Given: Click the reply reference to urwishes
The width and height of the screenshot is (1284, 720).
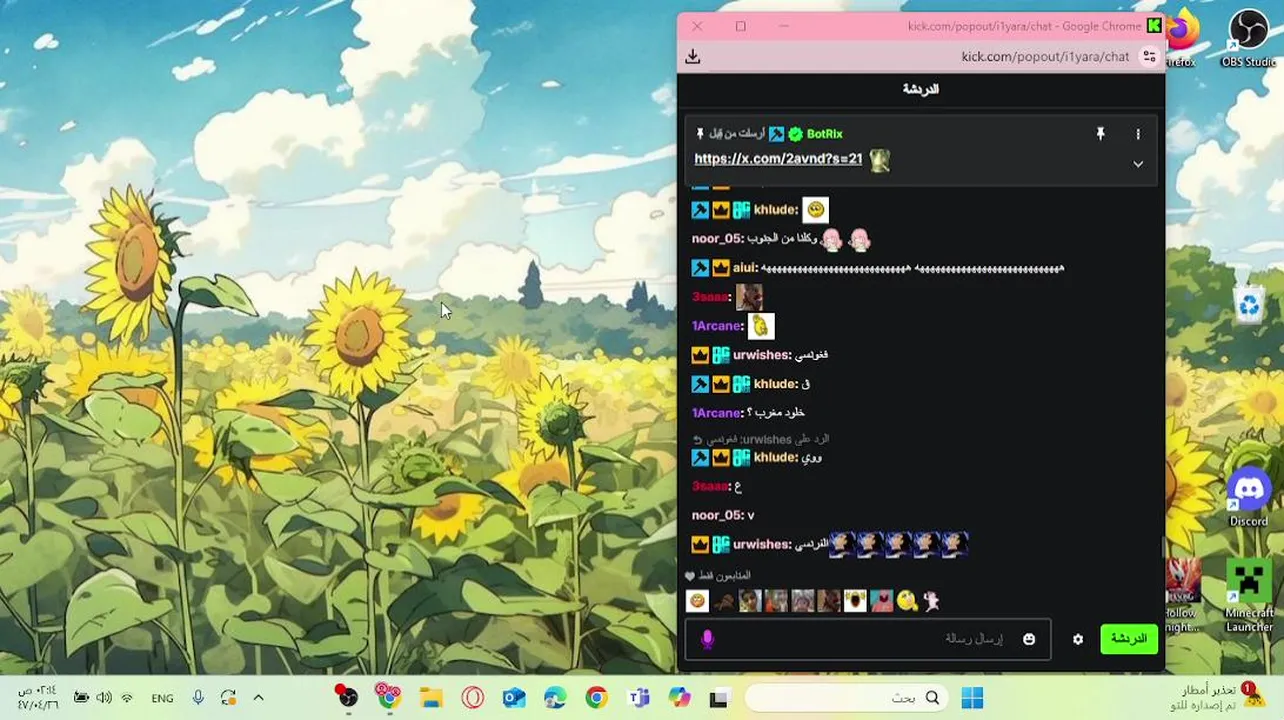Looking at the screenshot, I should coord(761,439).
